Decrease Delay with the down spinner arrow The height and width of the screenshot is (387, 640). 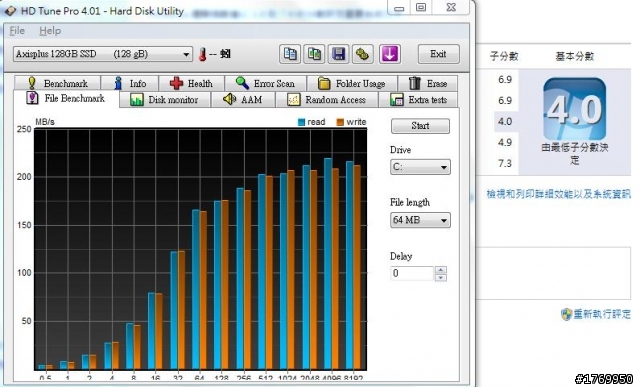click(441, 278)
